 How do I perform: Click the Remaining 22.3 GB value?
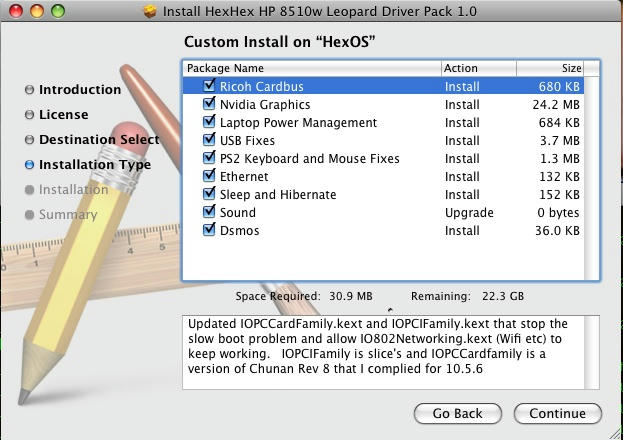click(x=503, y=296)
